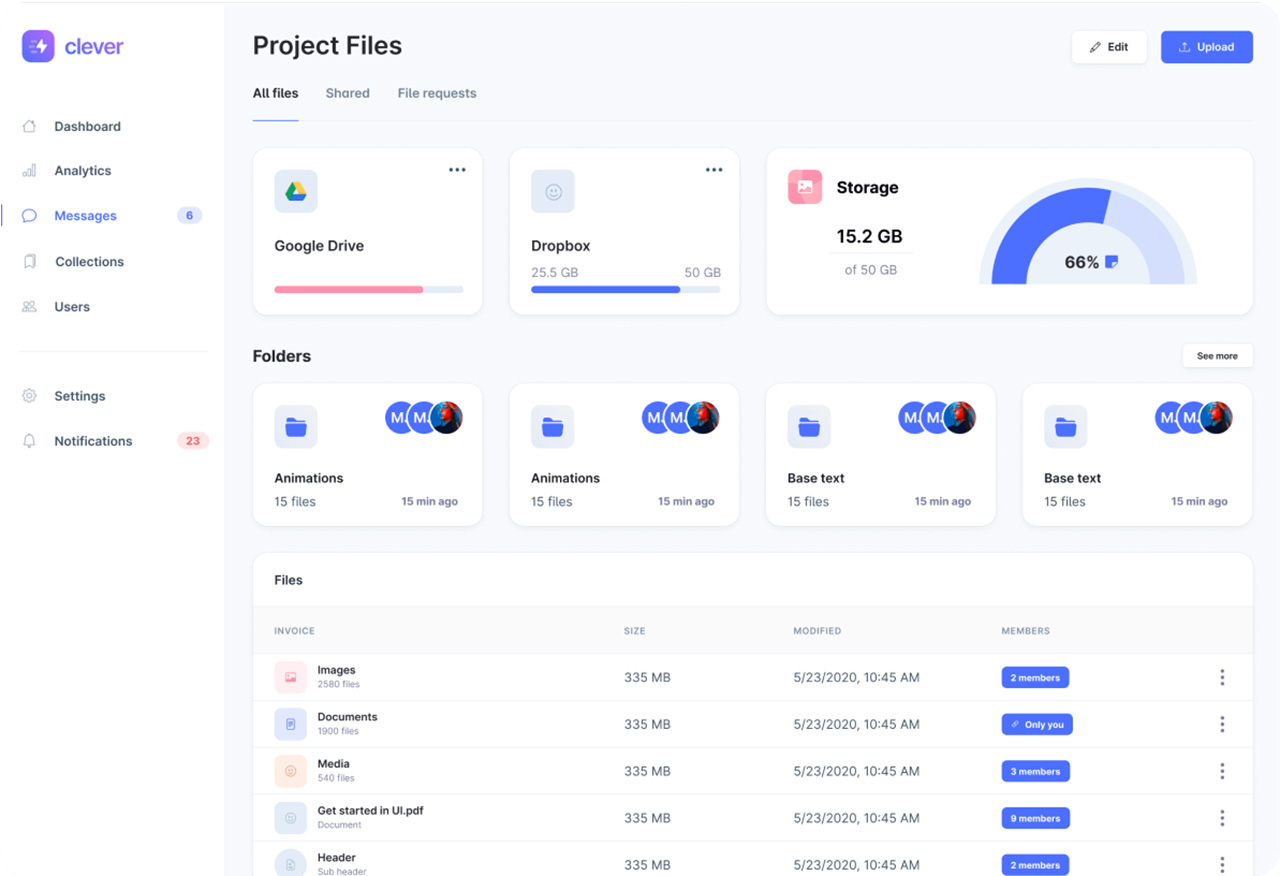Click the 335 MB size in Media row
The width and height of the screenshot is (1280, 876).
coord(647,771)
